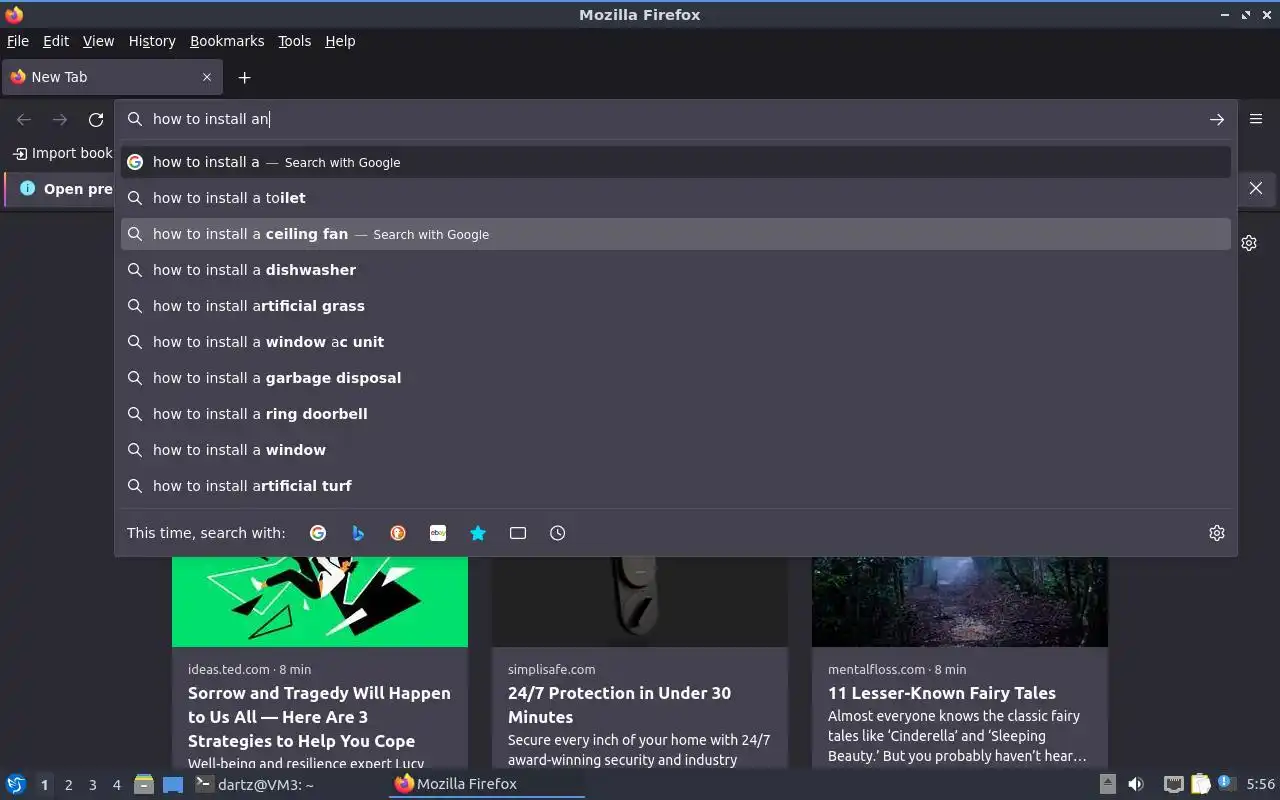
Task: Choose suggestion 'how to install artificial grass'
Action: (x=676, y=306)
